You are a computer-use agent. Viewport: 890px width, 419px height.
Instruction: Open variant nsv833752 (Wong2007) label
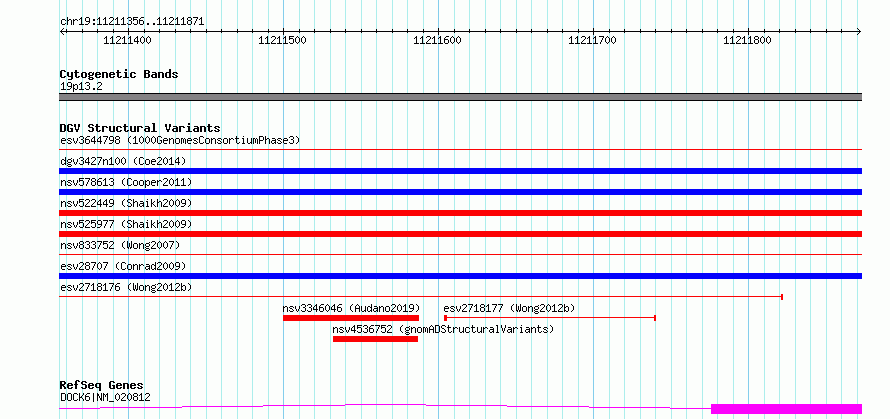[x=120, y=245]
